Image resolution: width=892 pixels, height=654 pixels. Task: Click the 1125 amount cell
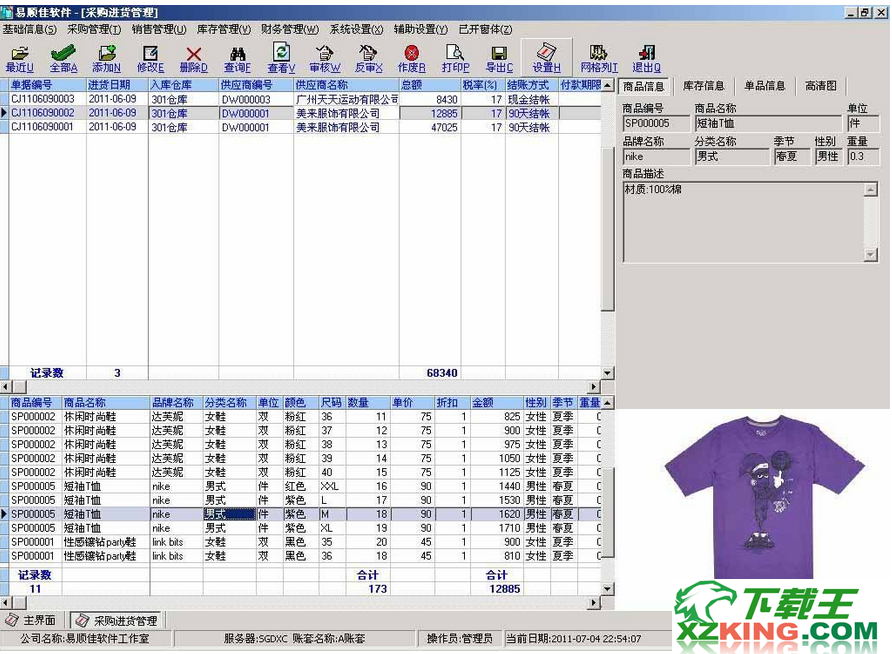[x=497, y=473]
